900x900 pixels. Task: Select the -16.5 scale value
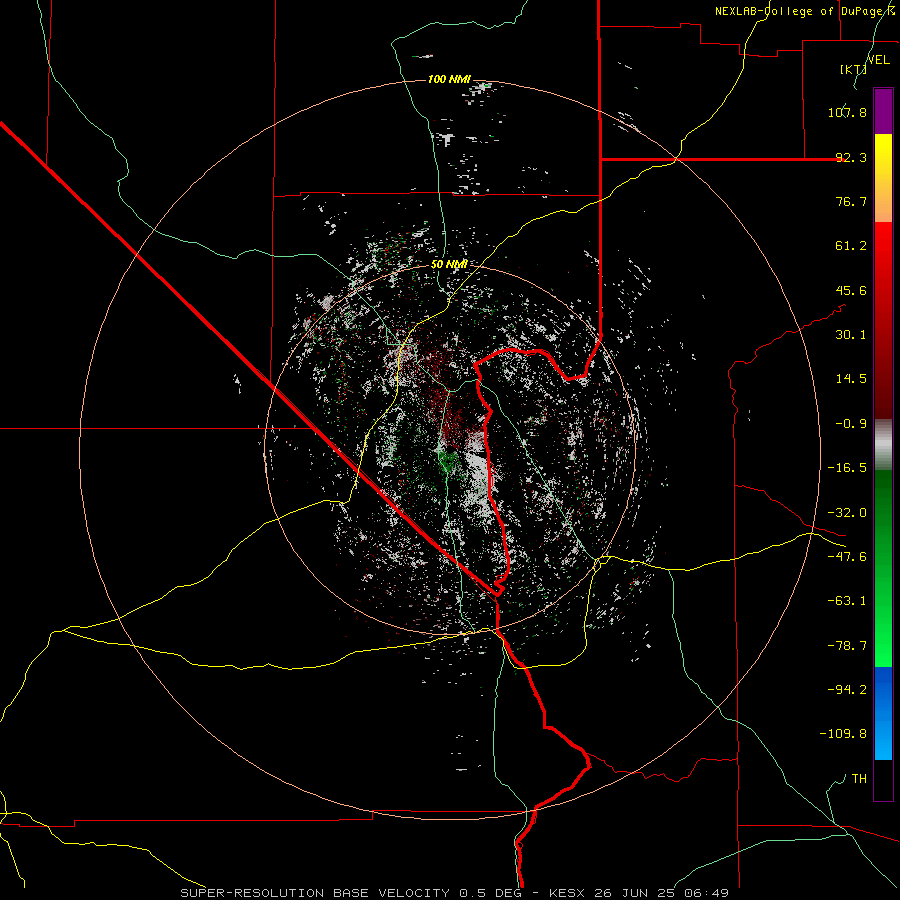tap(847, 468)
